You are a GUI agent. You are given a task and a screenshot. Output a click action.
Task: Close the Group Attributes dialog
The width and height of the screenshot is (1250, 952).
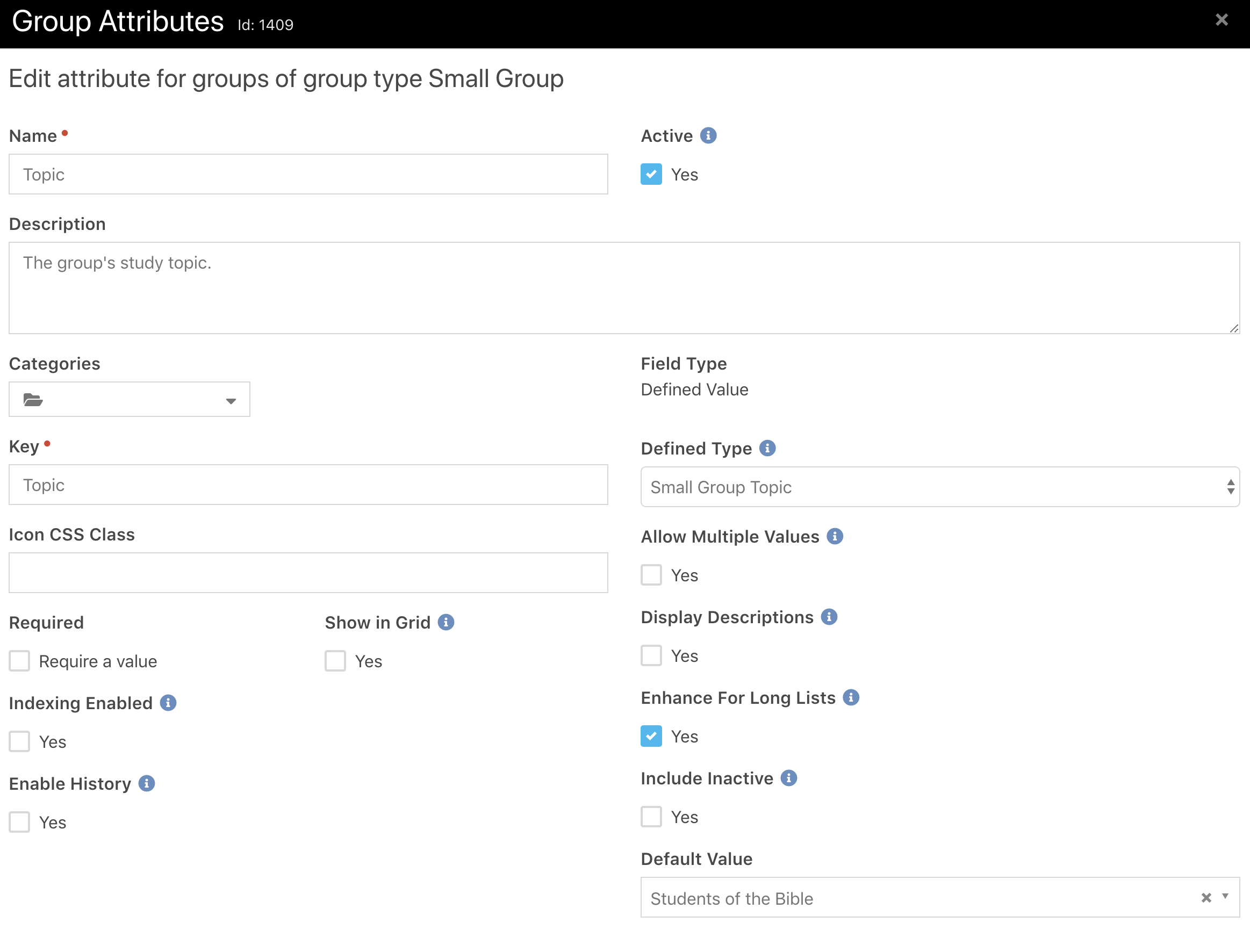click(1221, 20)
